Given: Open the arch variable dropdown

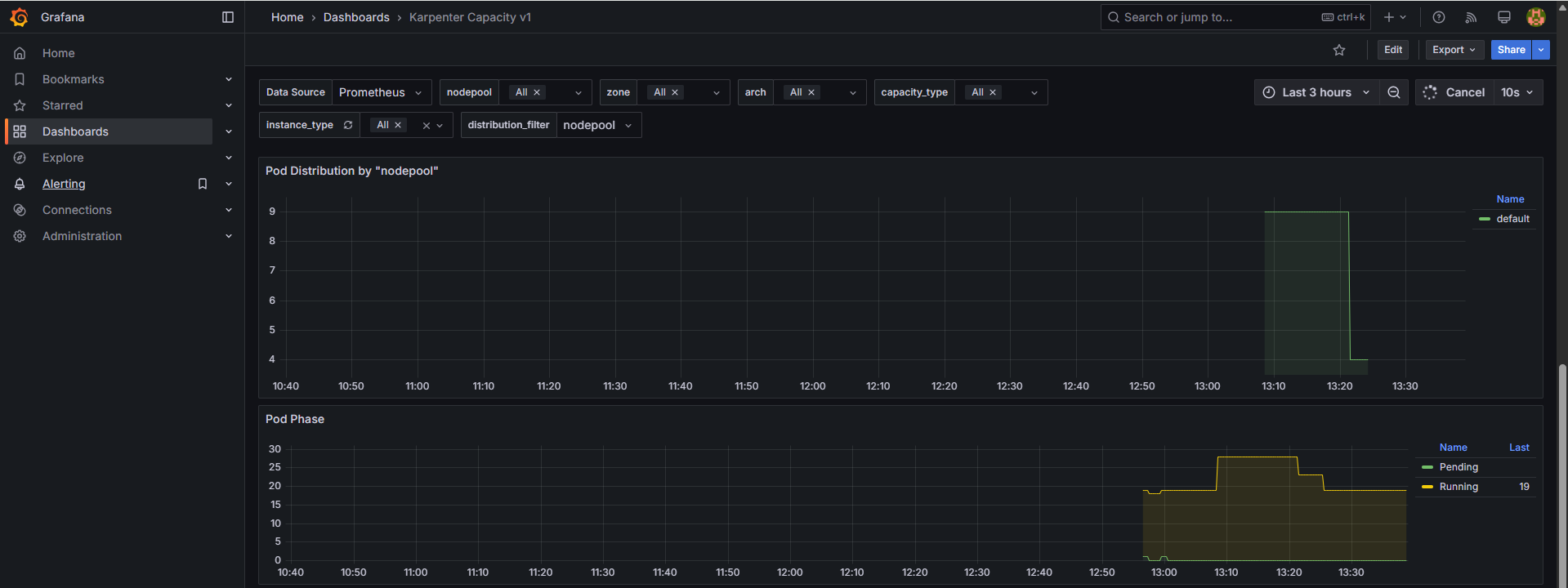Looking at the screenshot, I should [x=853, y=92].
